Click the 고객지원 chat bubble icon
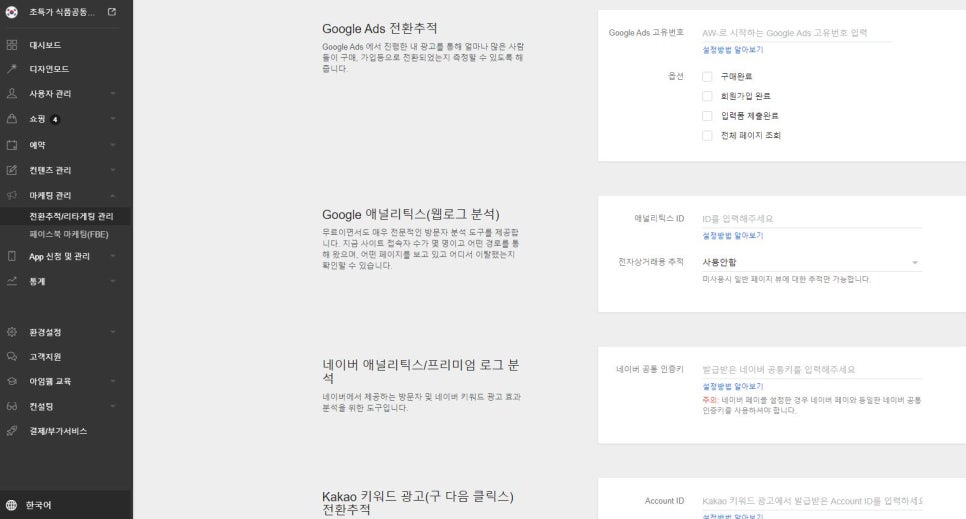This screenshot has width=966, height=519. pyautogui.click(x=12, y=357)
